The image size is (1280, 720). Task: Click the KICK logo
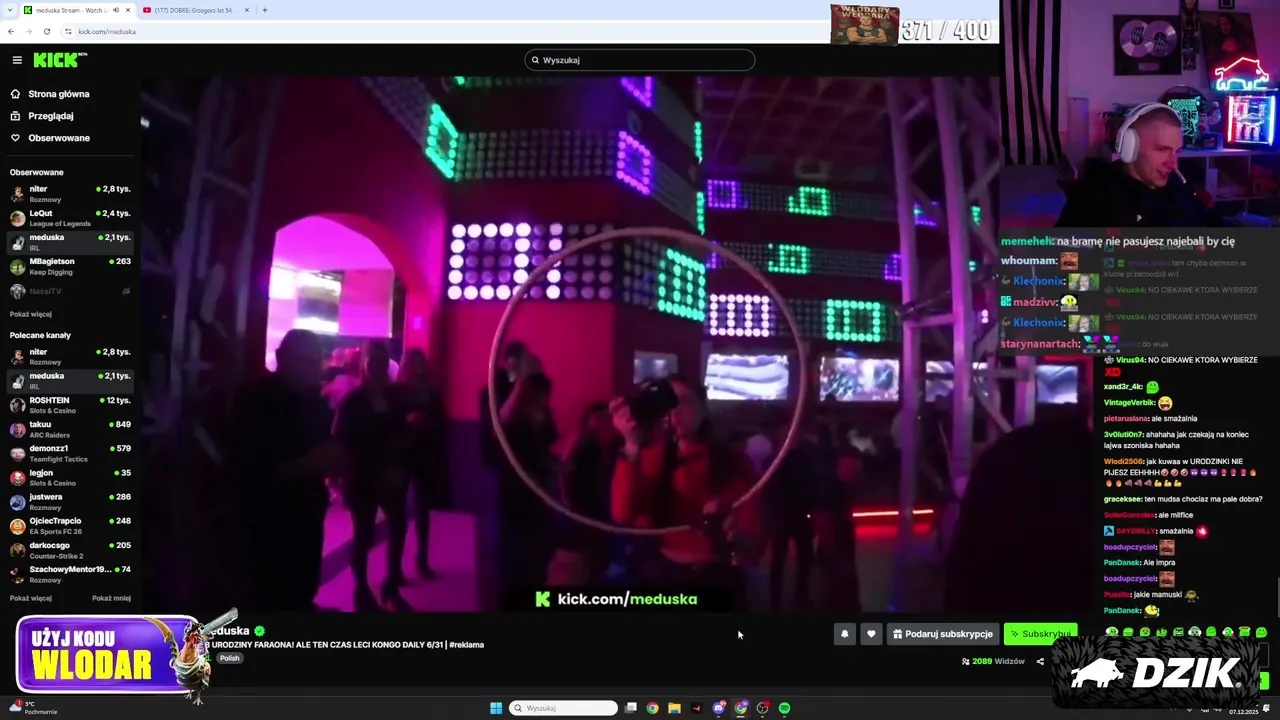pyautogui.click(x=59, y=60)
